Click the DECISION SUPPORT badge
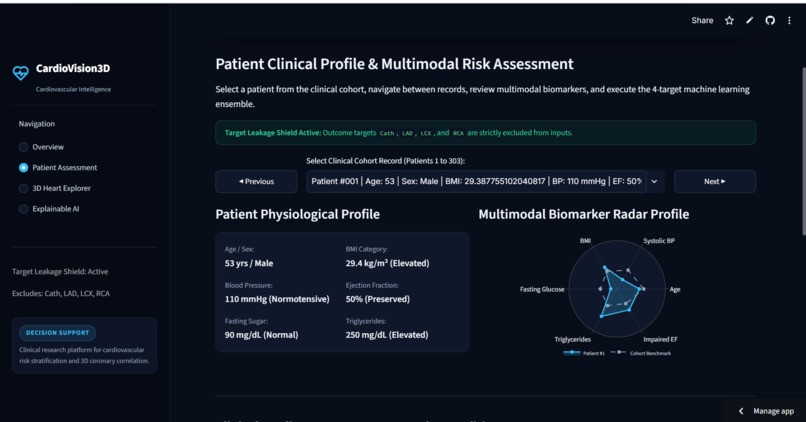The width and height of the screenshot is (806, 422). point(58,333)
